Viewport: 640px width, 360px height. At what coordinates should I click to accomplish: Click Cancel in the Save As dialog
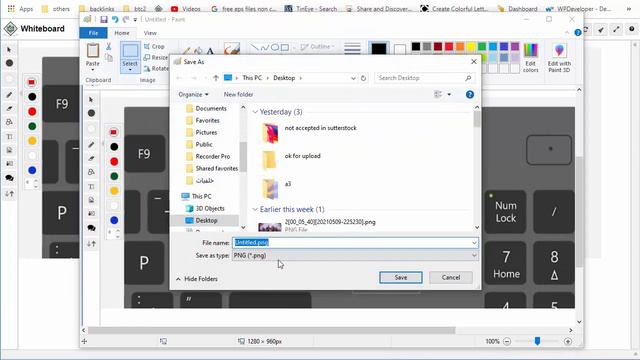tap(451, 278)
